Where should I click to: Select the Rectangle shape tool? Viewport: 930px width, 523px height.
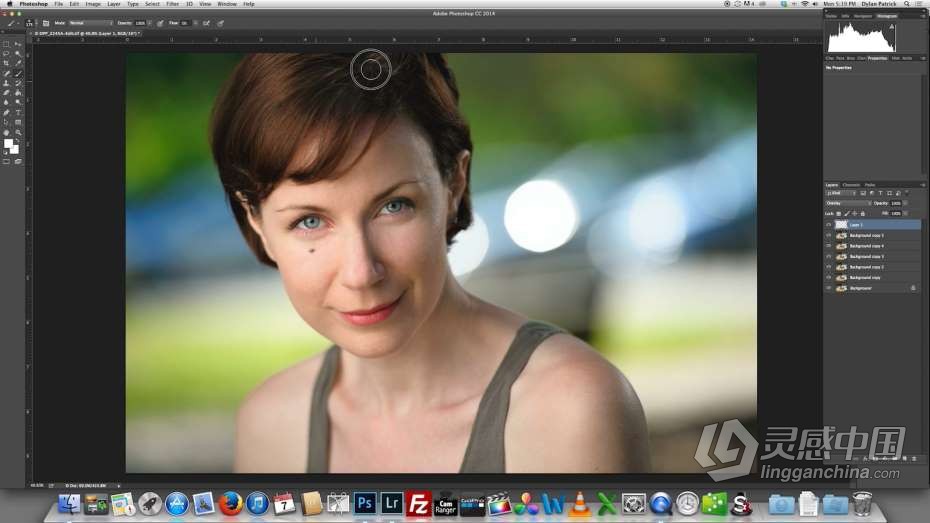click(18, 122)
